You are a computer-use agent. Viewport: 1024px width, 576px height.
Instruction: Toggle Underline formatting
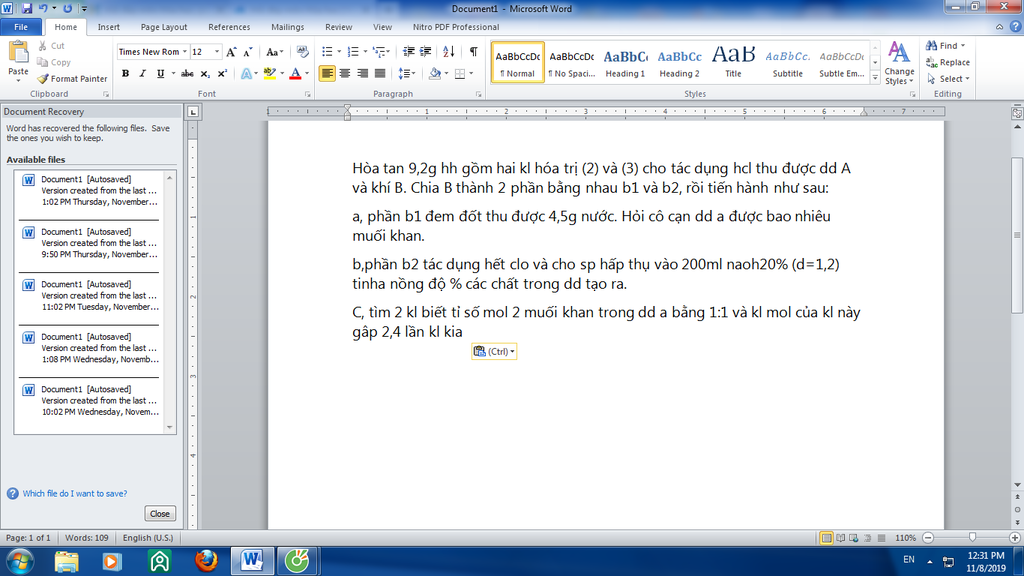(160, 74)
